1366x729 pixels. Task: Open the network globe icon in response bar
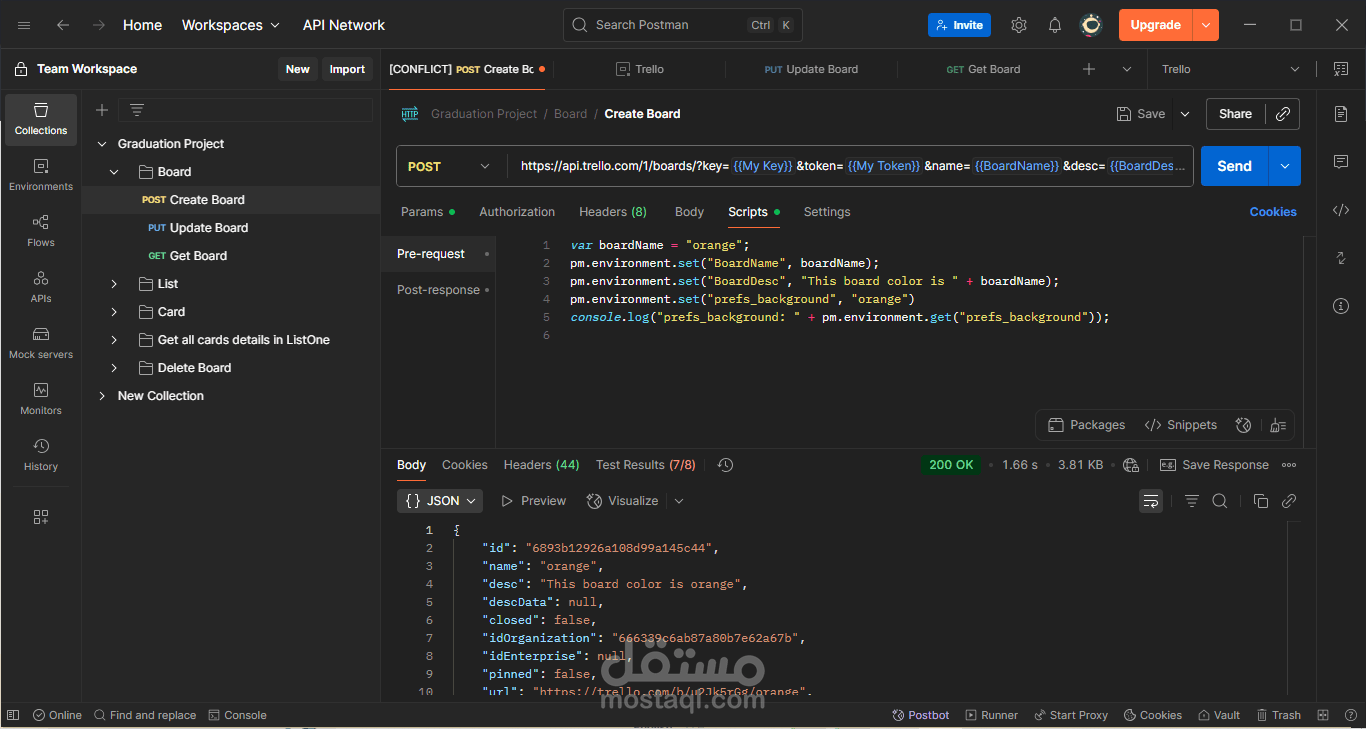[x=1131, y=465]
